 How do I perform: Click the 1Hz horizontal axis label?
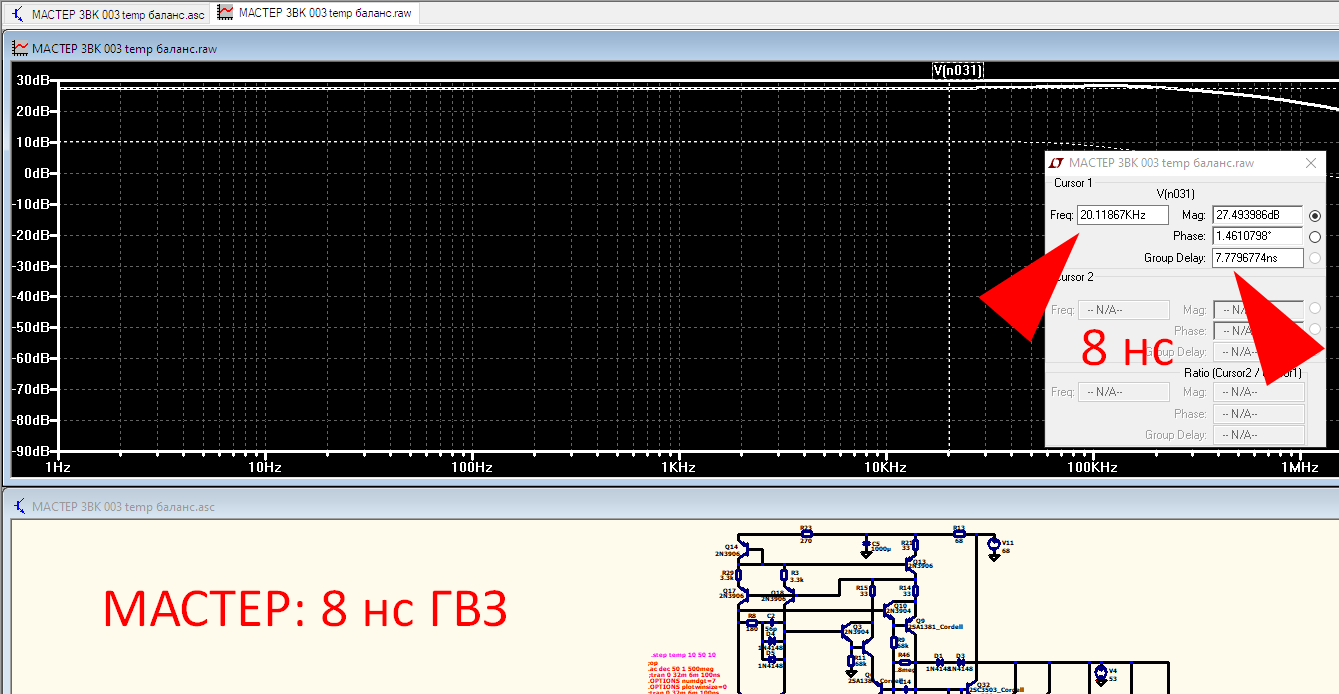57,467
